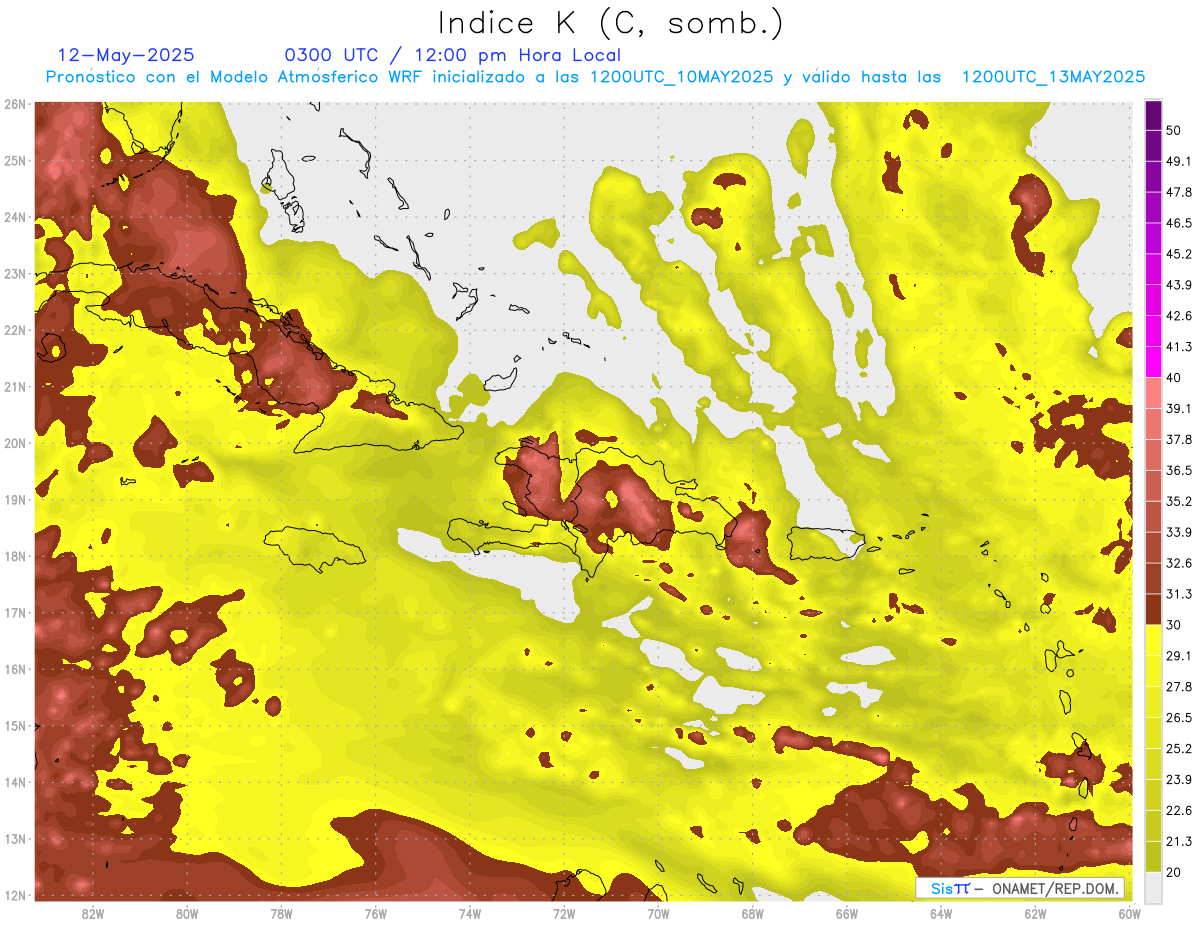Click the latitude label "25N"

pos(15,161)
